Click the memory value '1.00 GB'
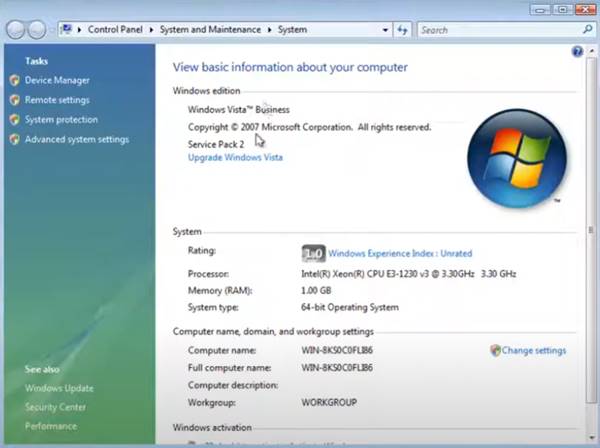 (x=316, y=290)
